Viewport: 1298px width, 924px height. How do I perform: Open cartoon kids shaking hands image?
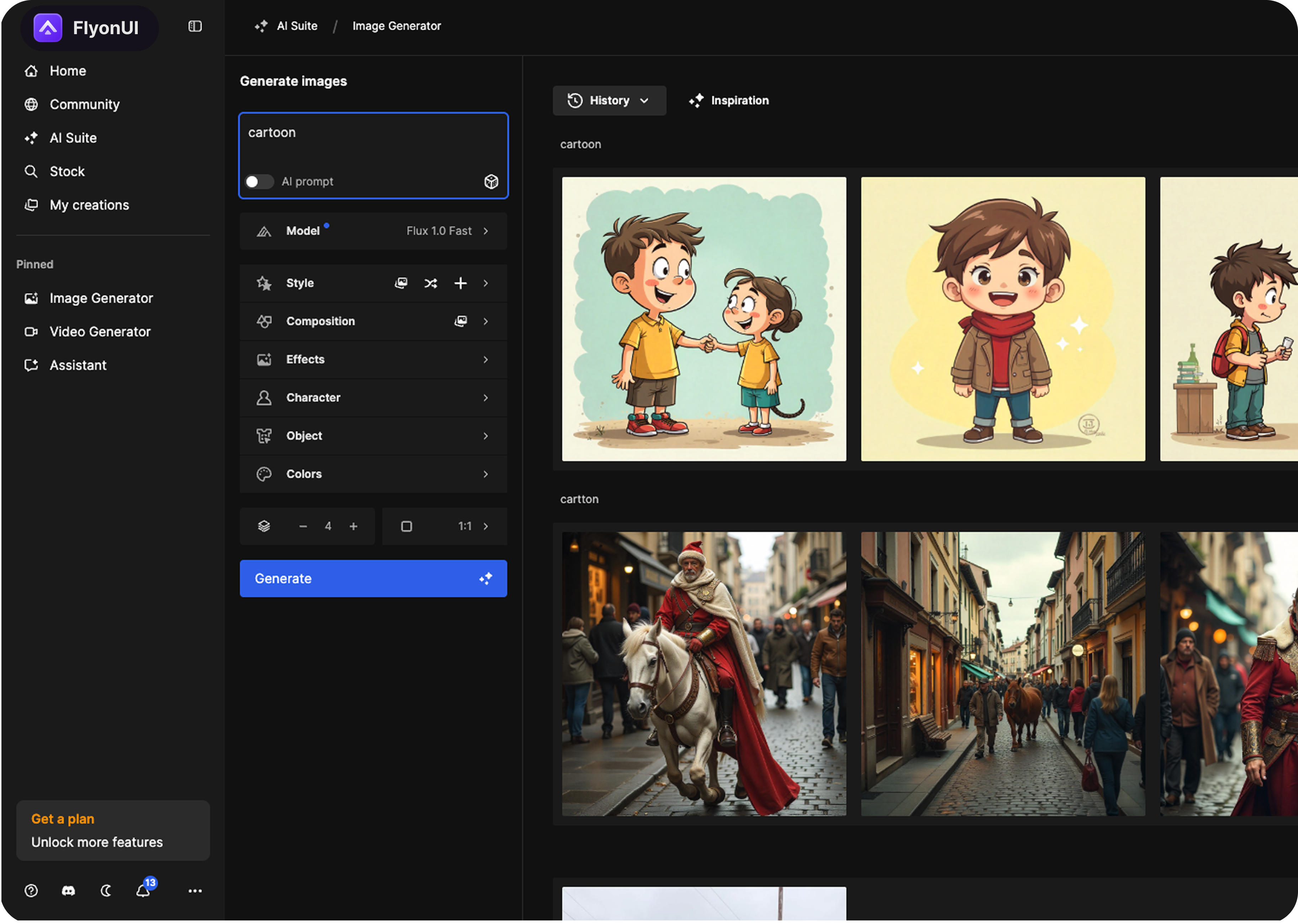coord(704,319)
